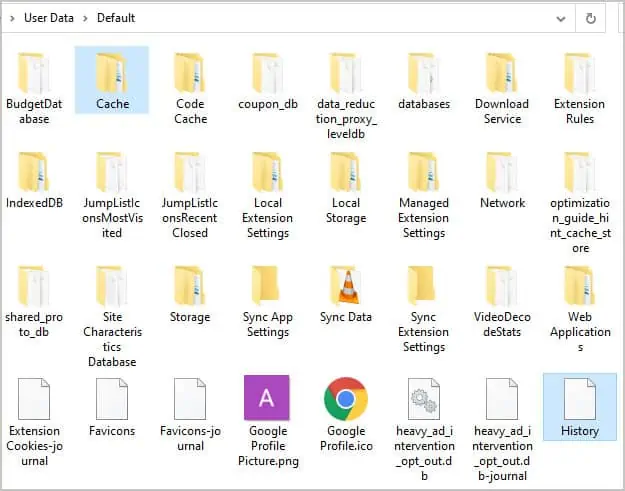Image resolution: width=625 pixels, height=491 pixels.
Task: Click the "Download Service" folder name label
Action: [x=502, y=112]
